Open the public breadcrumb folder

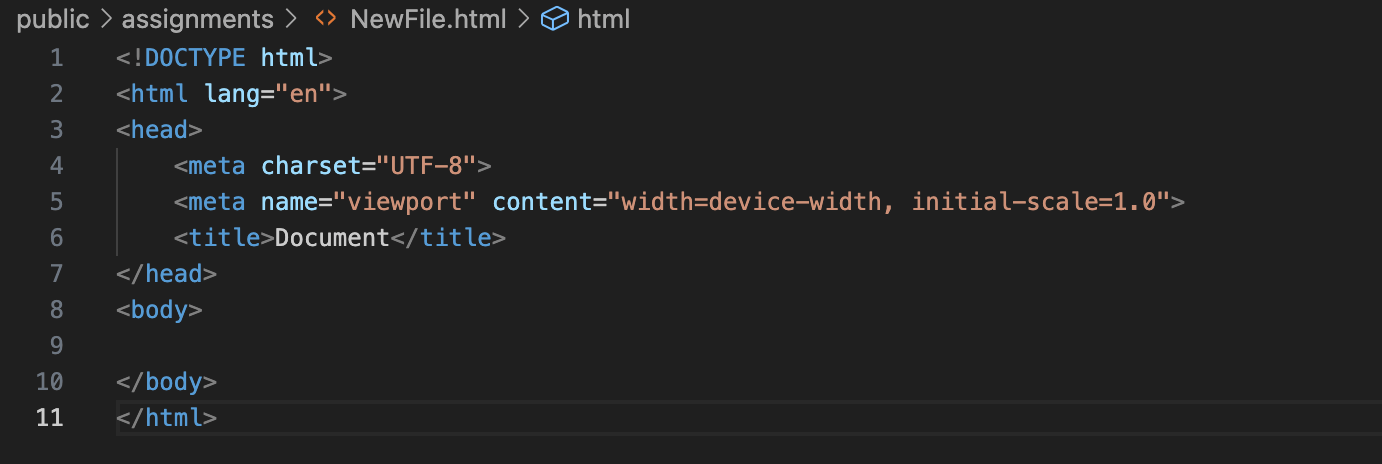[x=53, y=19]
